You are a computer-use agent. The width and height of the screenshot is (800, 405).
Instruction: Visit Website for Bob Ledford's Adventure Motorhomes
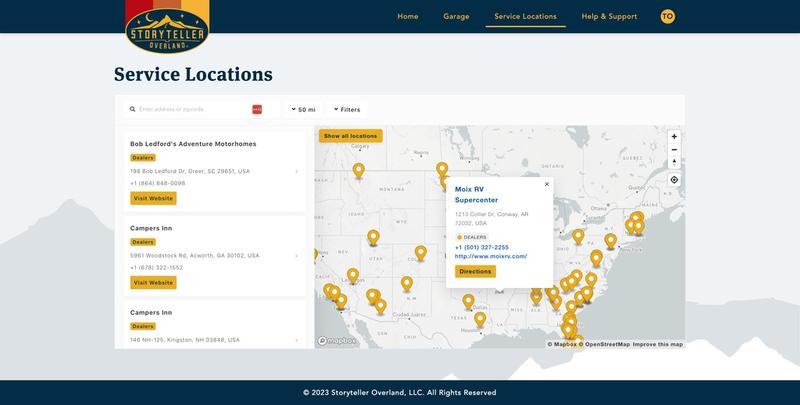pyautogui.click(x=153, y=198)
